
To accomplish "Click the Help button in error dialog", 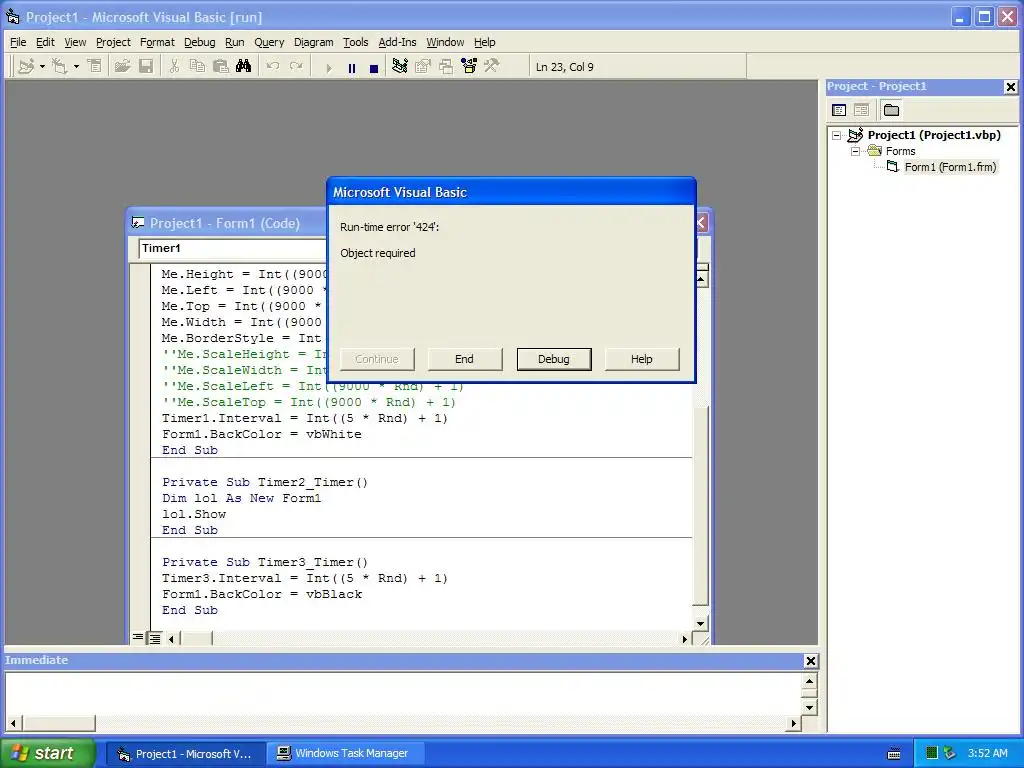I will pos(641,359).
